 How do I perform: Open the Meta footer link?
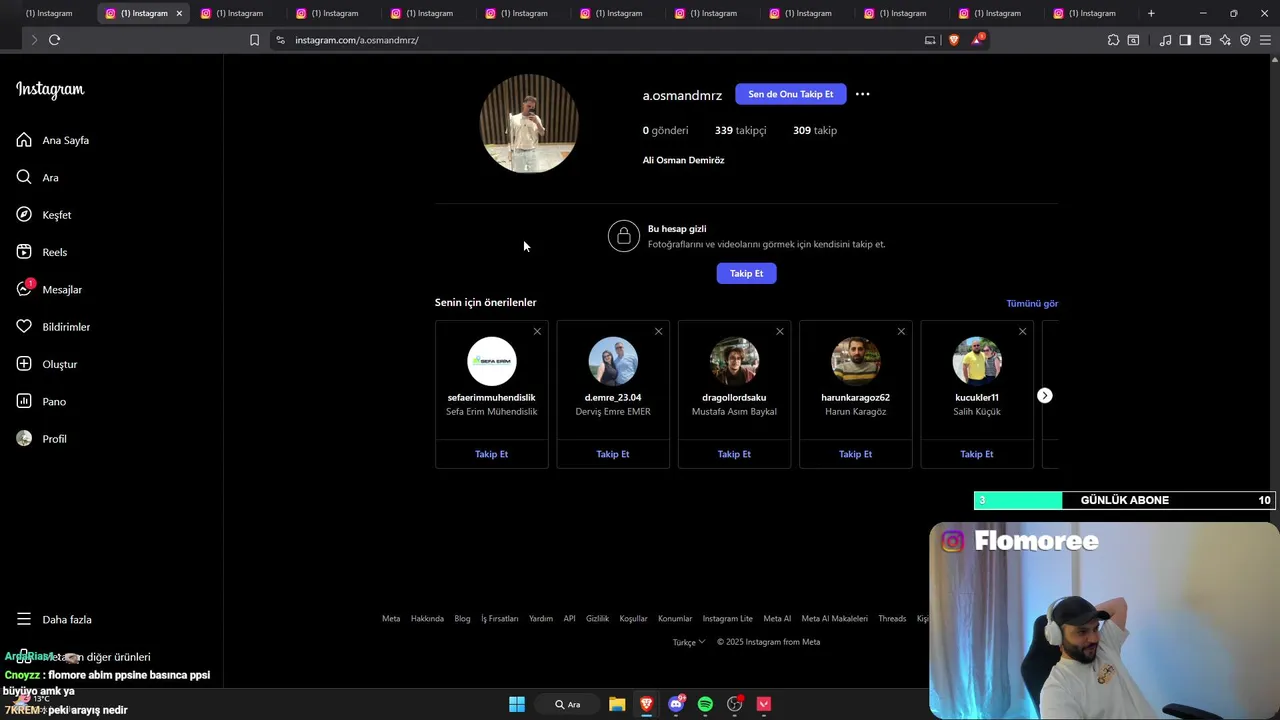click(x=391, y=619)
